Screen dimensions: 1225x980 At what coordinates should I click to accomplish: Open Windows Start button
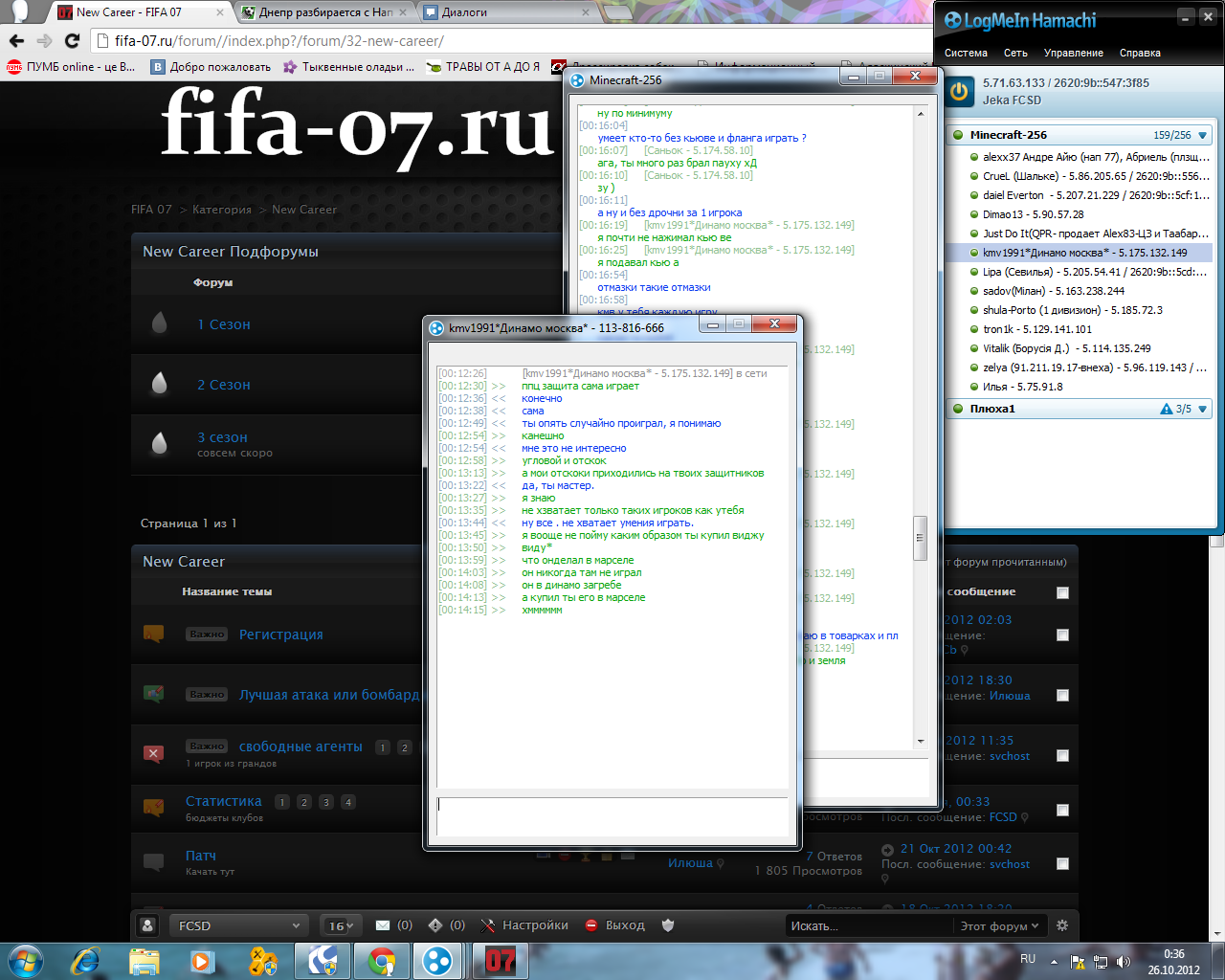pyautogui.click(x=25, y=960)
